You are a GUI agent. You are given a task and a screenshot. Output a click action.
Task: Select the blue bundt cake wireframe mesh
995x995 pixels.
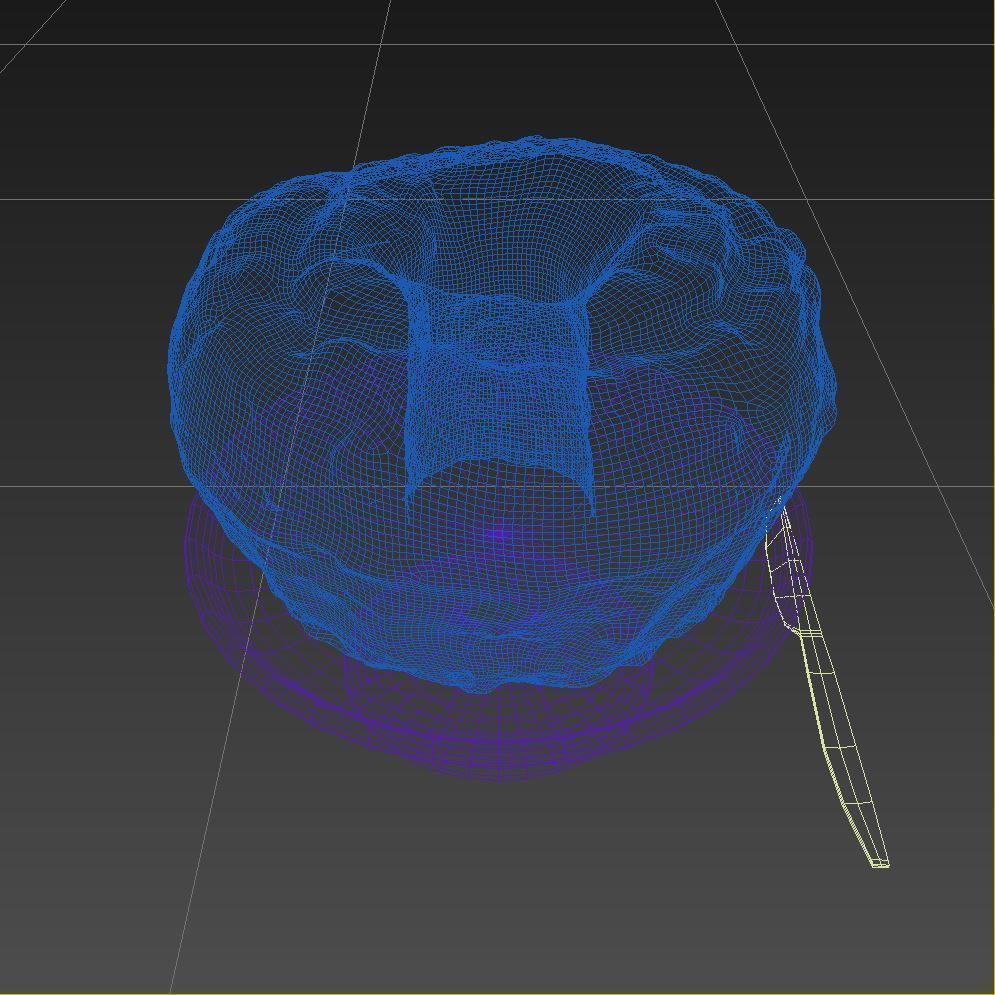point(501,412)
